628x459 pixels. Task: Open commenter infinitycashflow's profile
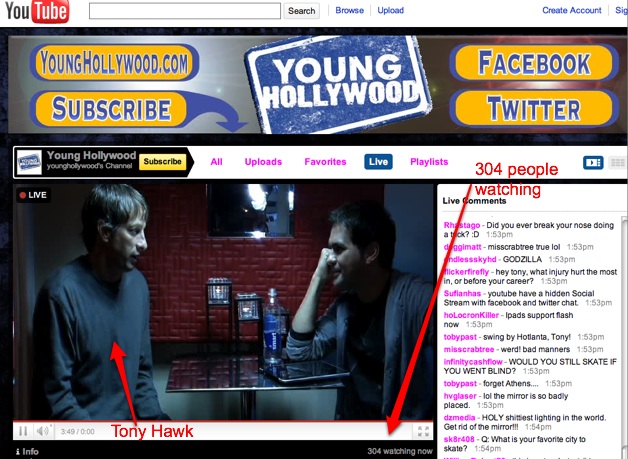coord(473,362)
